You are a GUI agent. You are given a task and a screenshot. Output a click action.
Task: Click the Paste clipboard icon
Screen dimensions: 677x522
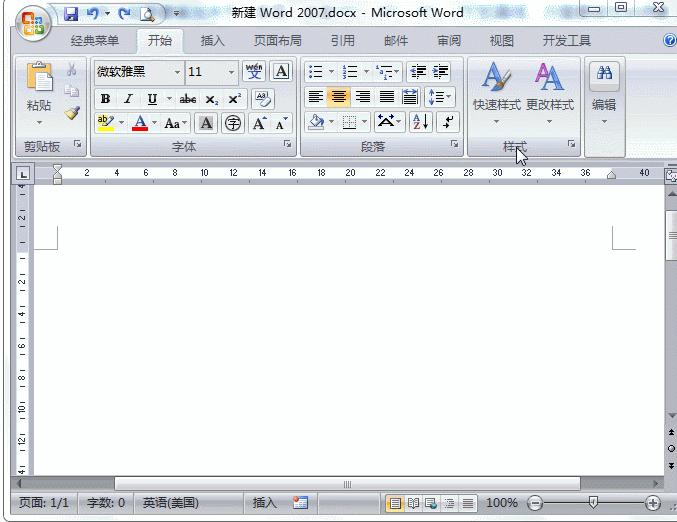click(x=39, y=77)
